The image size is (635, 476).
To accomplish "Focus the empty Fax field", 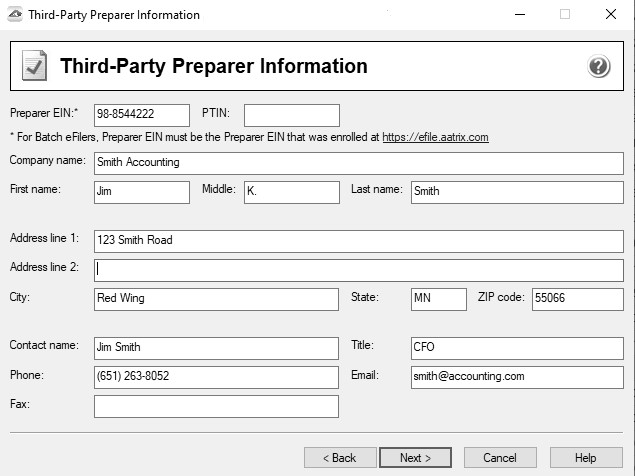I will click(x=216, y=406).
